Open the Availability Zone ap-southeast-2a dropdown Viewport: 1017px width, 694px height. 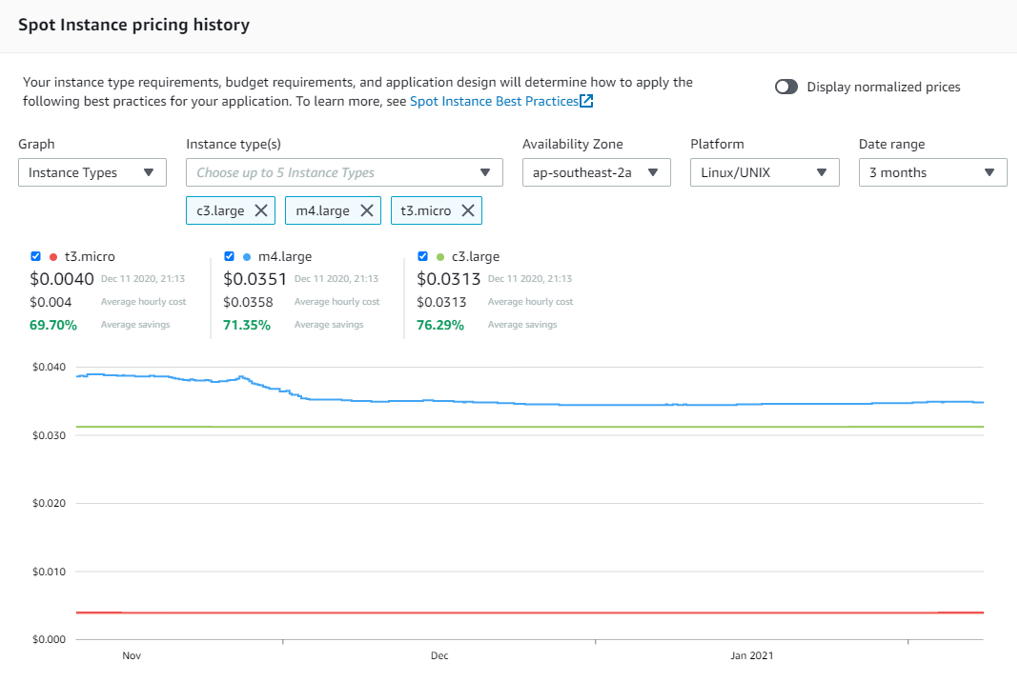click(x=596, y=173)
